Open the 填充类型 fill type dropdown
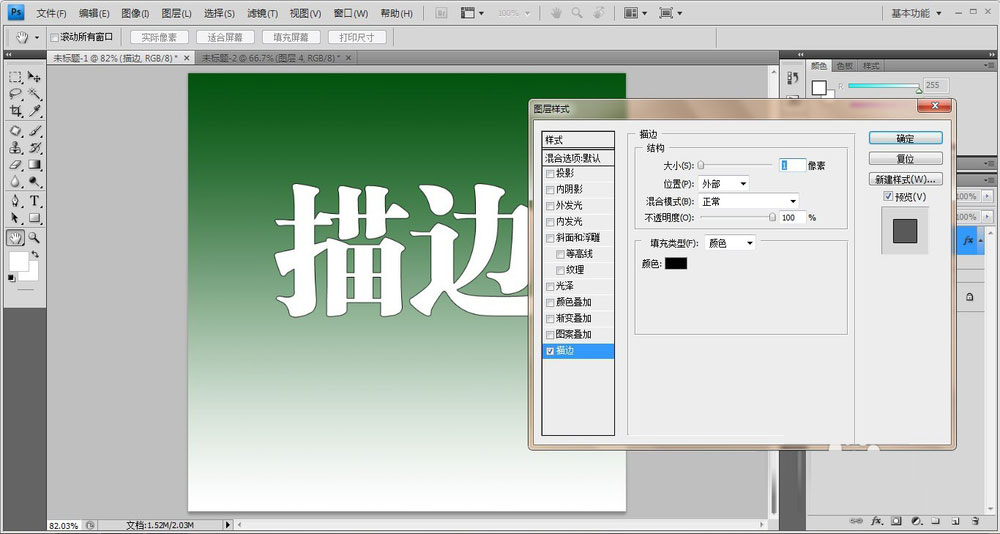1000x534 pixels. 730,243
